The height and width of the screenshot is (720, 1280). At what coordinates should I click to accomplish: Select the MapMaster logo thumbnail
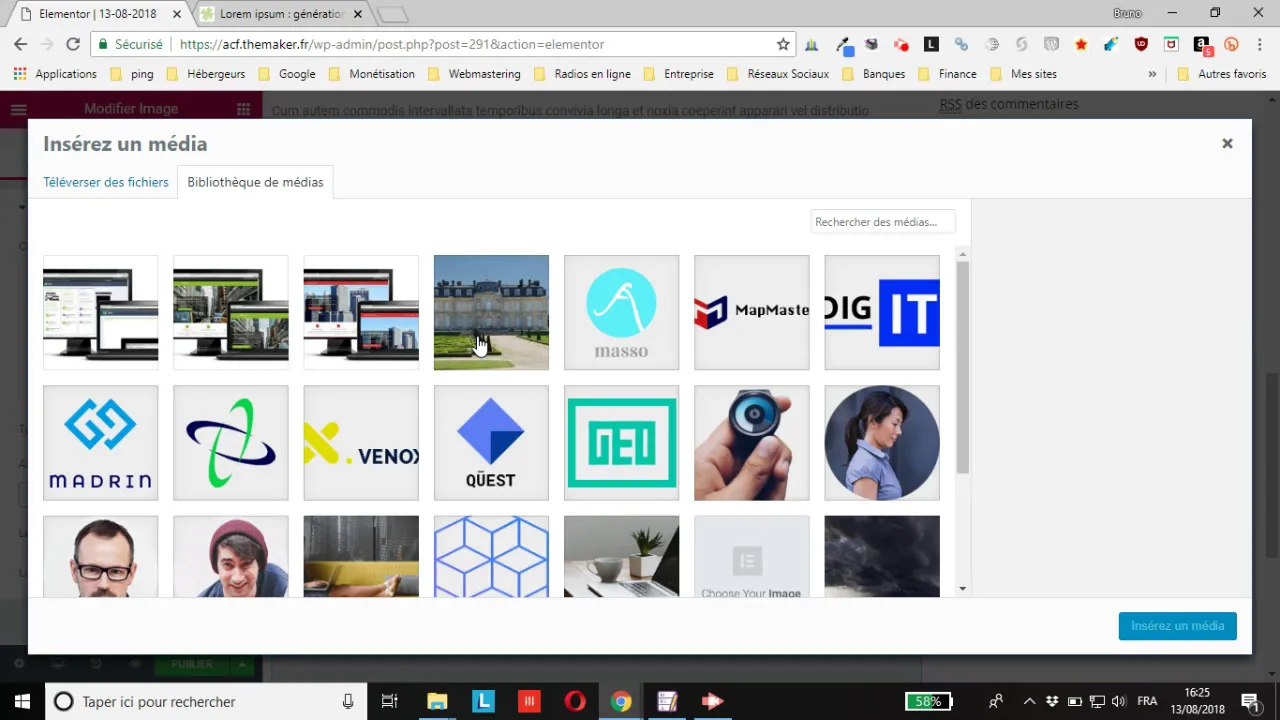751,312
